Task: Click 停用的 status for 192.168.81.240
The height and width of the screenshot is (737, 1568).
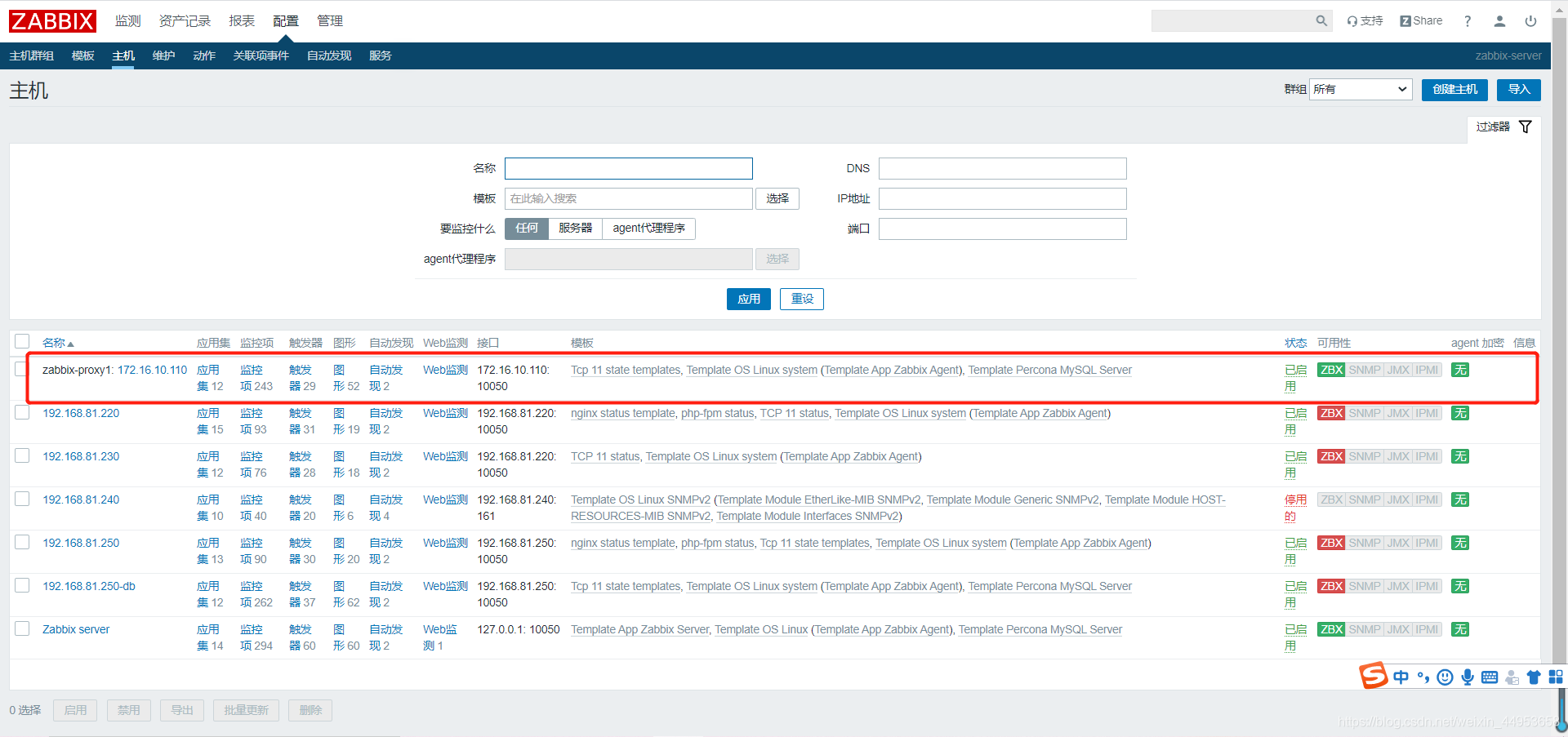Action: [x=1295, y=508]
